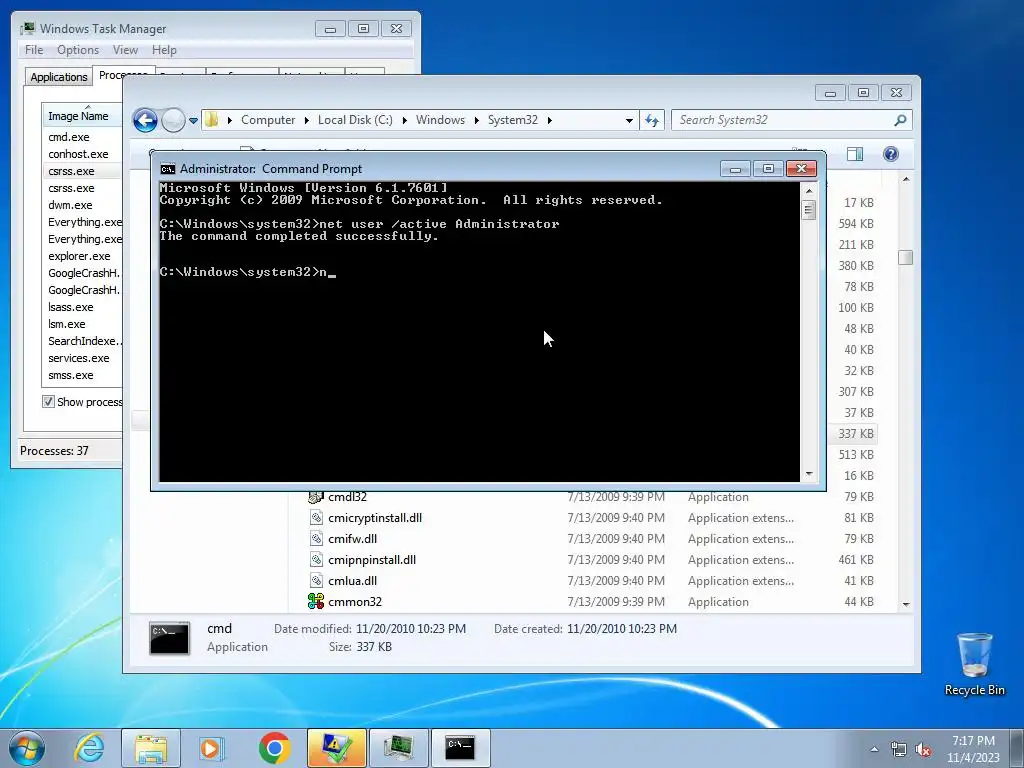Open Task Manager Options menu
1024x768 pixels.
(78, 50)
